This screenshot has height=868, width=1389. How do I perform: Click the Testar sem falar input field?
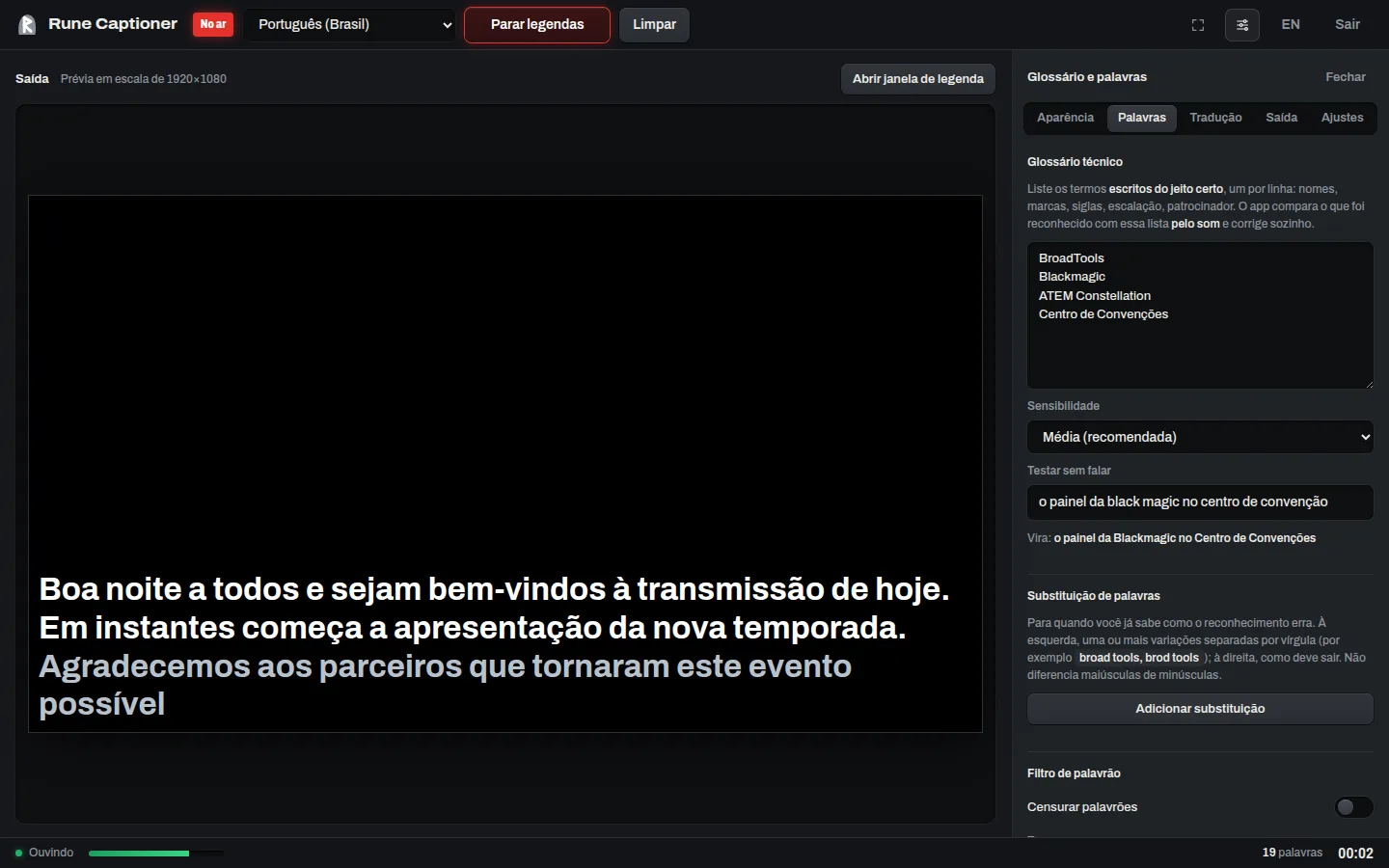tap(1200, 502)
